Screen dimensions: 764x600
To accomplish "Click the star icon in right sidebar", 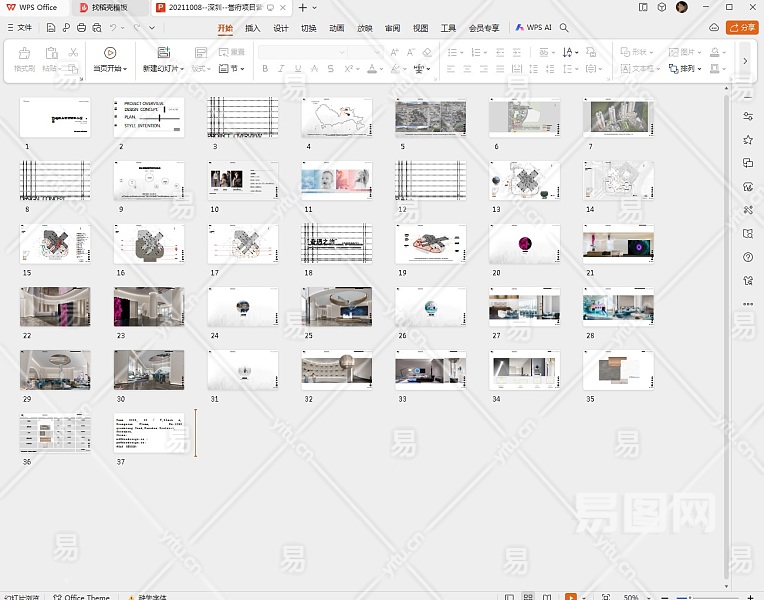I will click(748, 140).
